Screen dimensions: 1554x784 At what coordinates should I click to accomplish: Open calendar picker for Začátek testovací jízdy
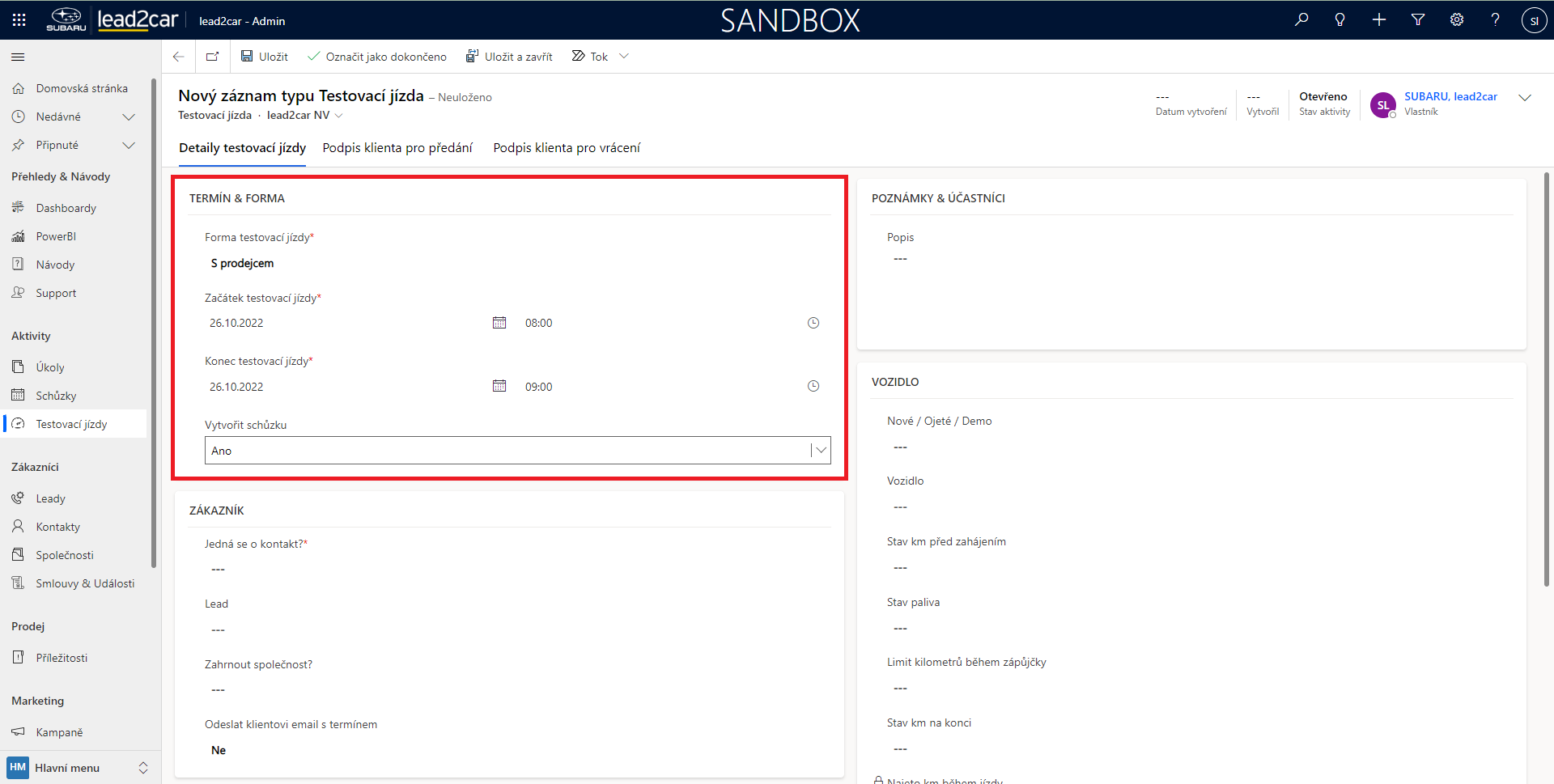pos(499,323)
